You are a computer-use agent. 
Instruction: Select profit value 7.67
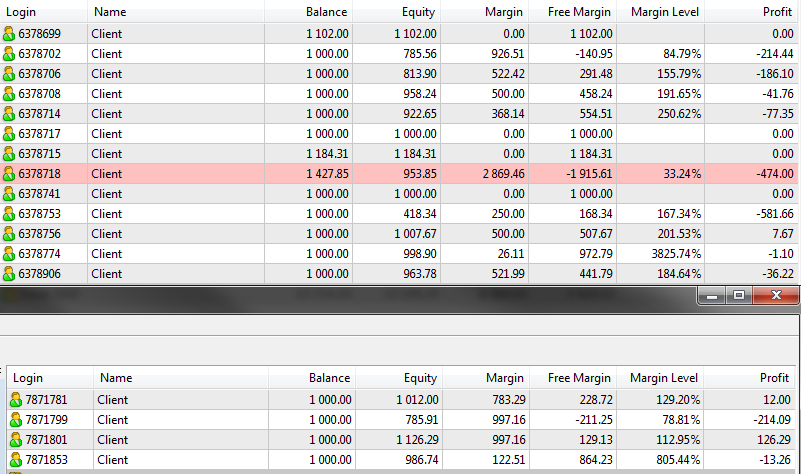(783, 233)
